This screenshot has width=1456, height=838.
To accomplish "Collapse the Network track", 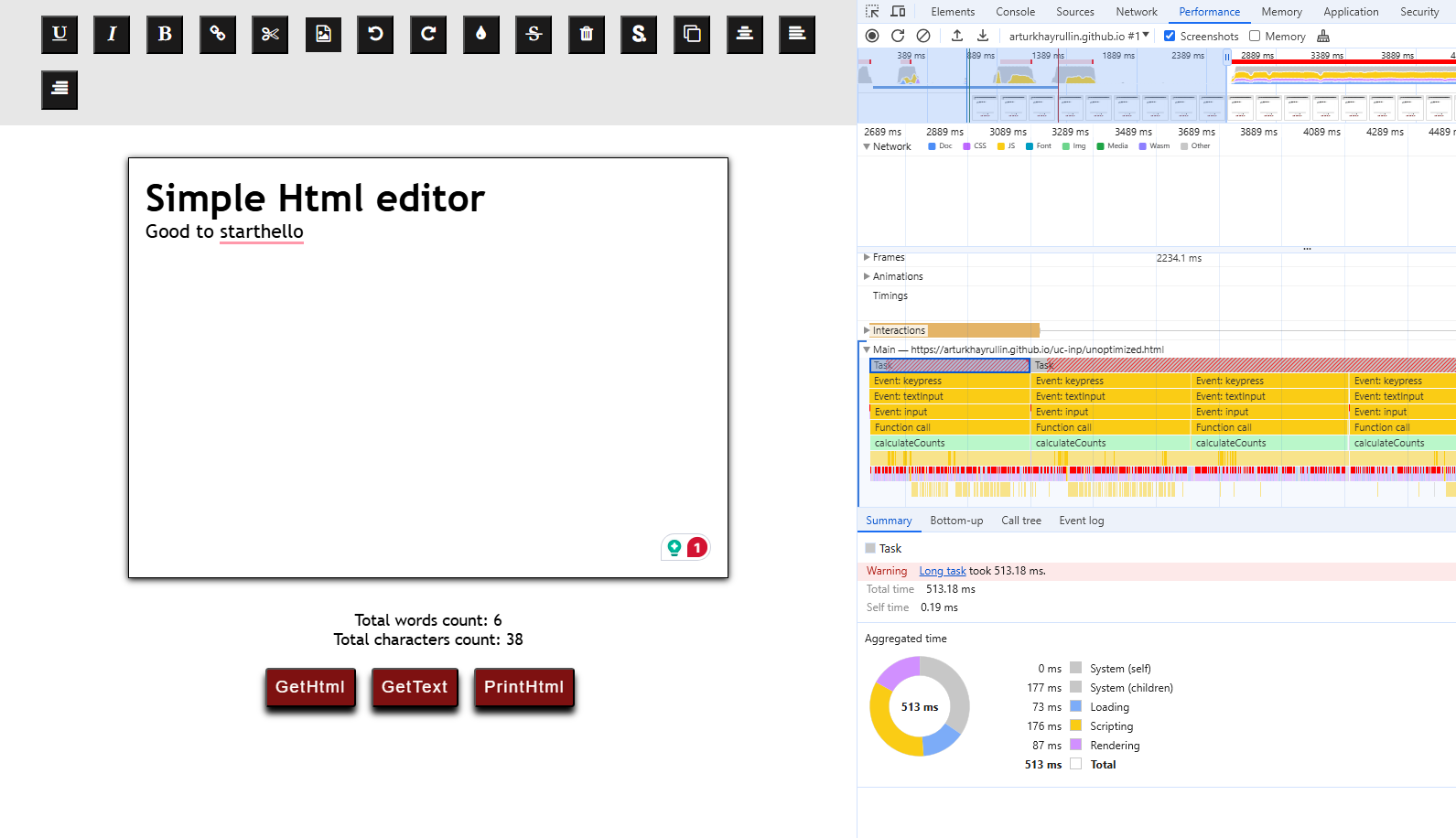I will (x=867, y=146).
